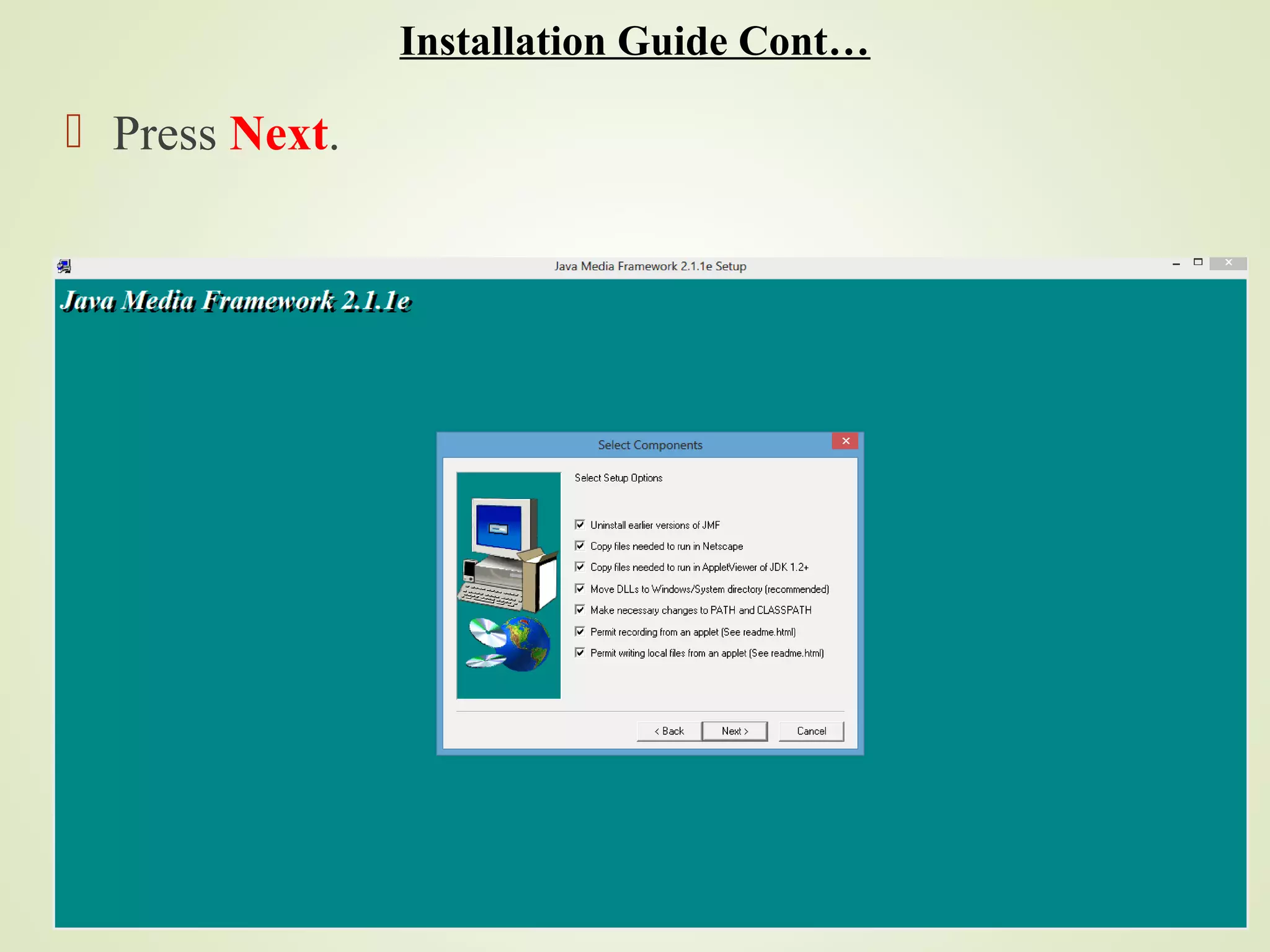
Task: Uncheck Uninstall earlier versions of JMF
Action: tap(580, 524)
